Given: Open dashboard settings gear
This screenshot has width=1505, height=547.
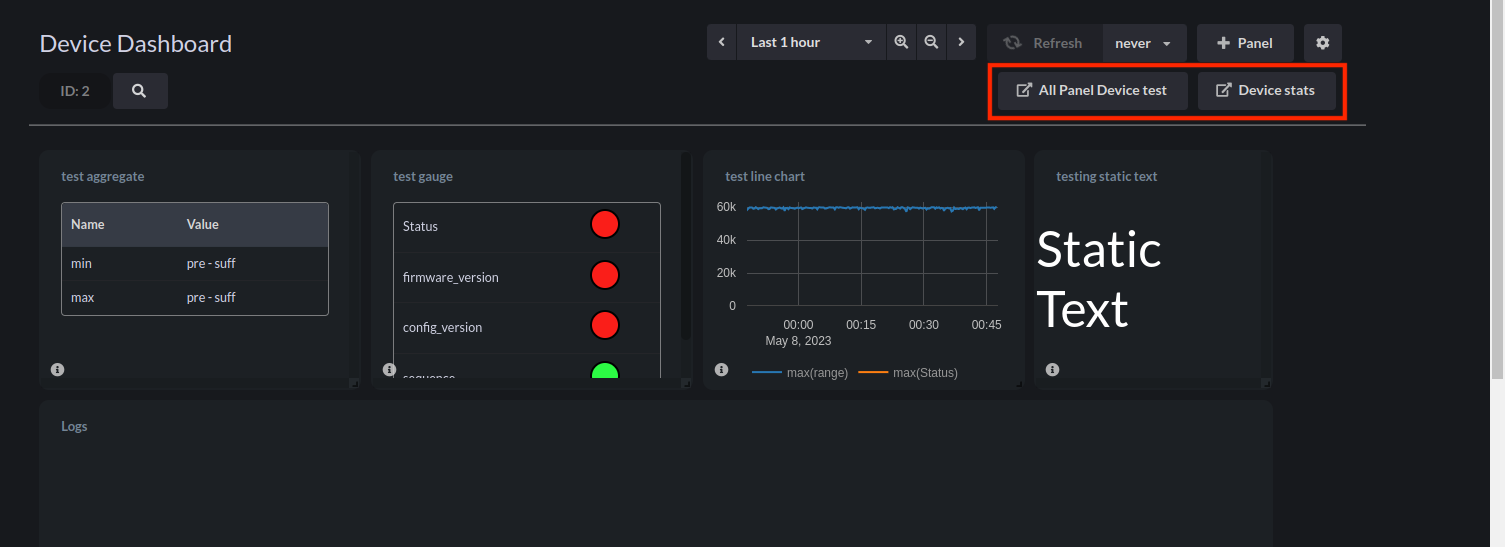Looking at the screenshot, I should tap(1323, 43).
